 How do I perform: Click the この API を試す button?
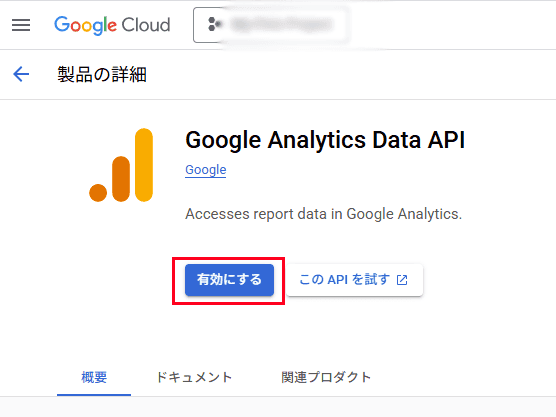355,280
